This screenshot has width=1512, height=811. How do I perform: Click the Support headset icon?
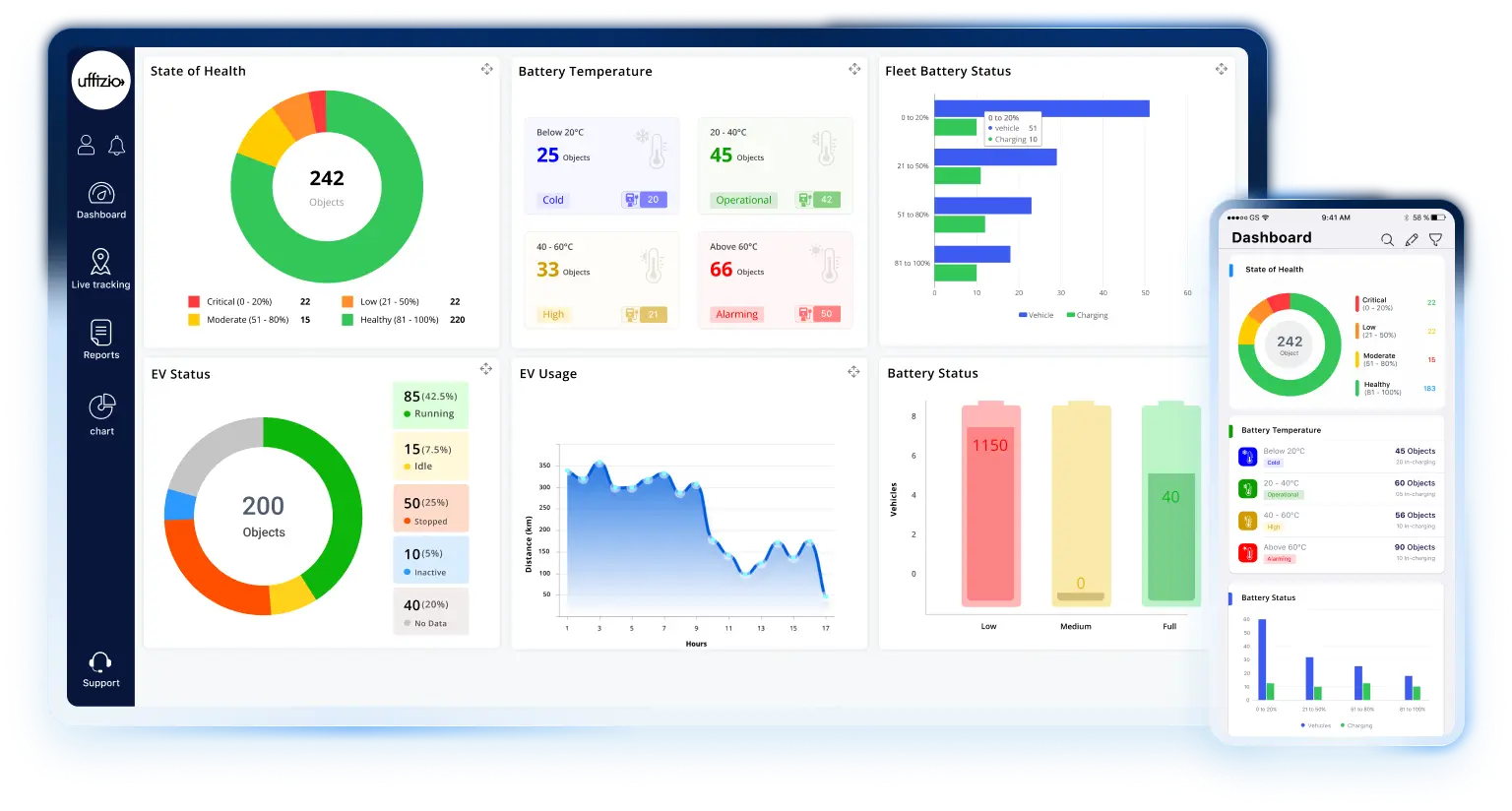(100, 662)
